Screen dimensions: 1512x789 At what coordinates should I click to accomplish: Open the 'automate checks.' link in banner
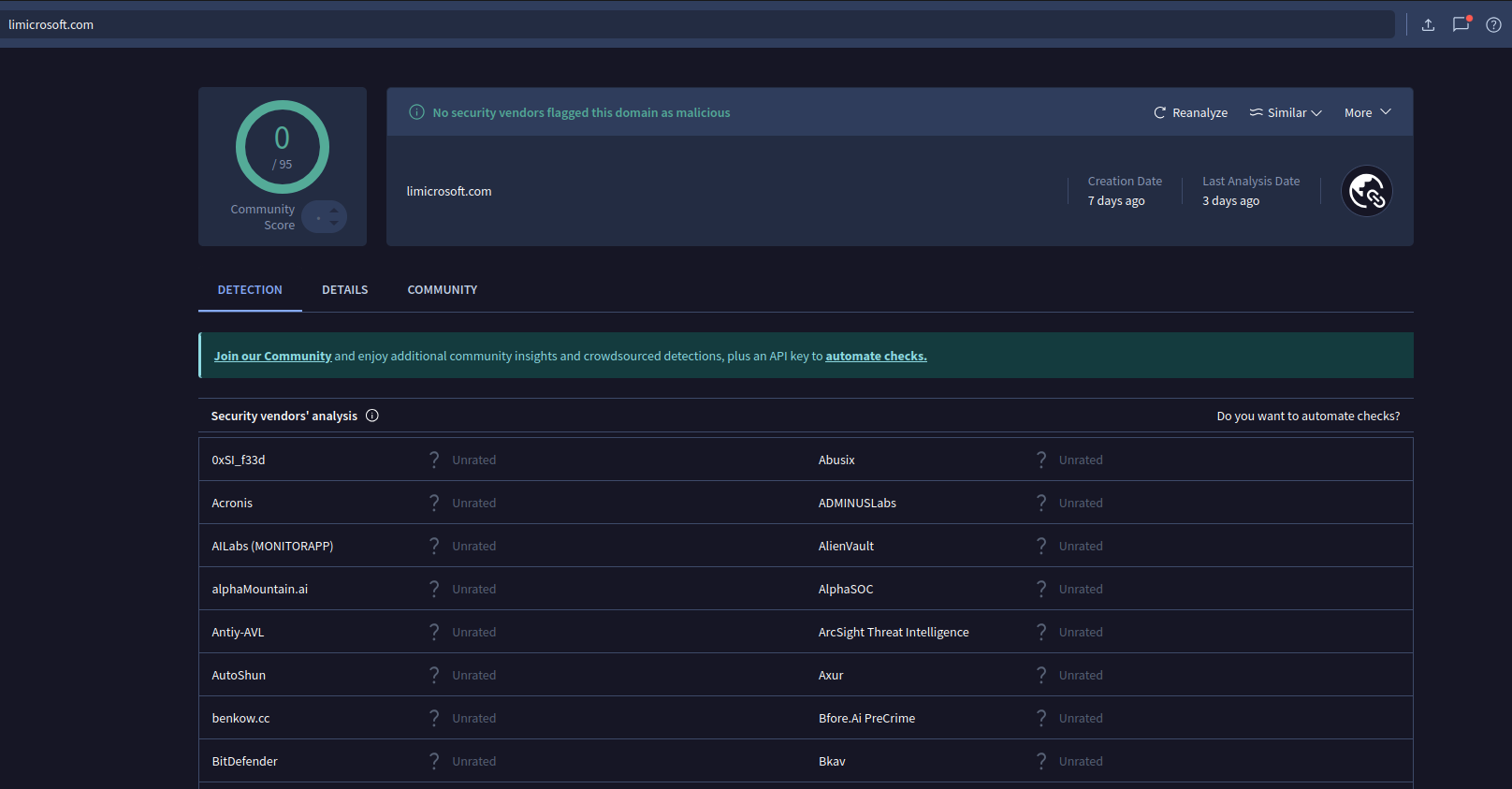pos(876,357)
